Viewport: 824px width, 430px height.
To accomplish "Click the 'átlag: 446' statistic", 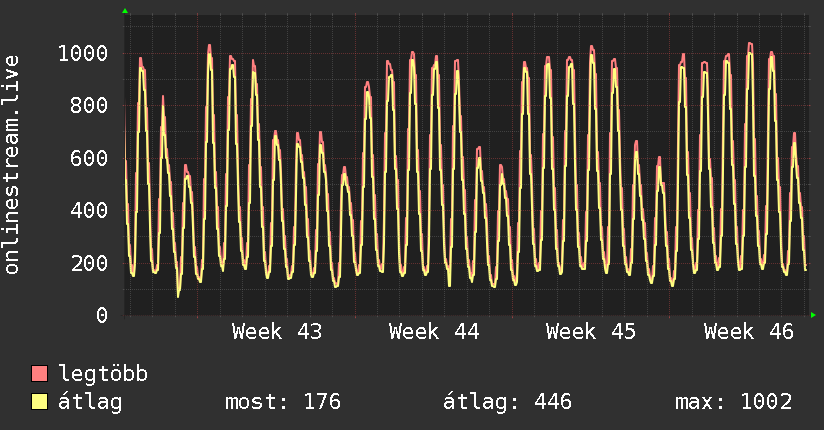I will click(507, 402).
